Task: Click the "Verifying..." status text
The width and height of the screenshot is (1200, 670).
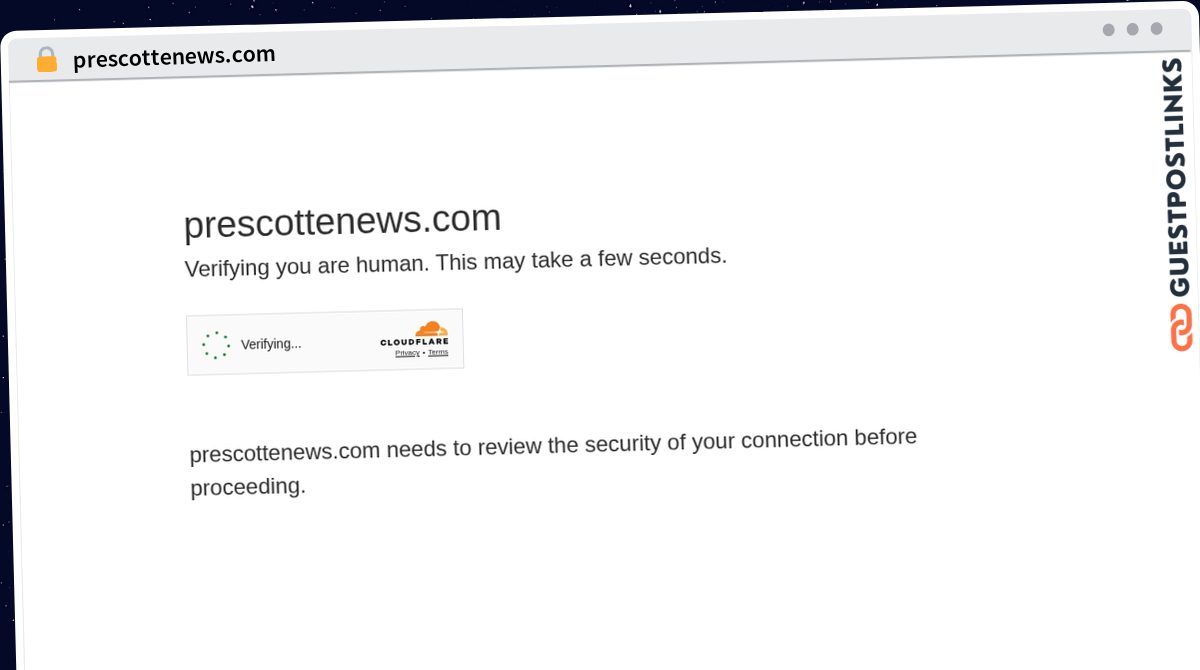Action: [271, 344]
